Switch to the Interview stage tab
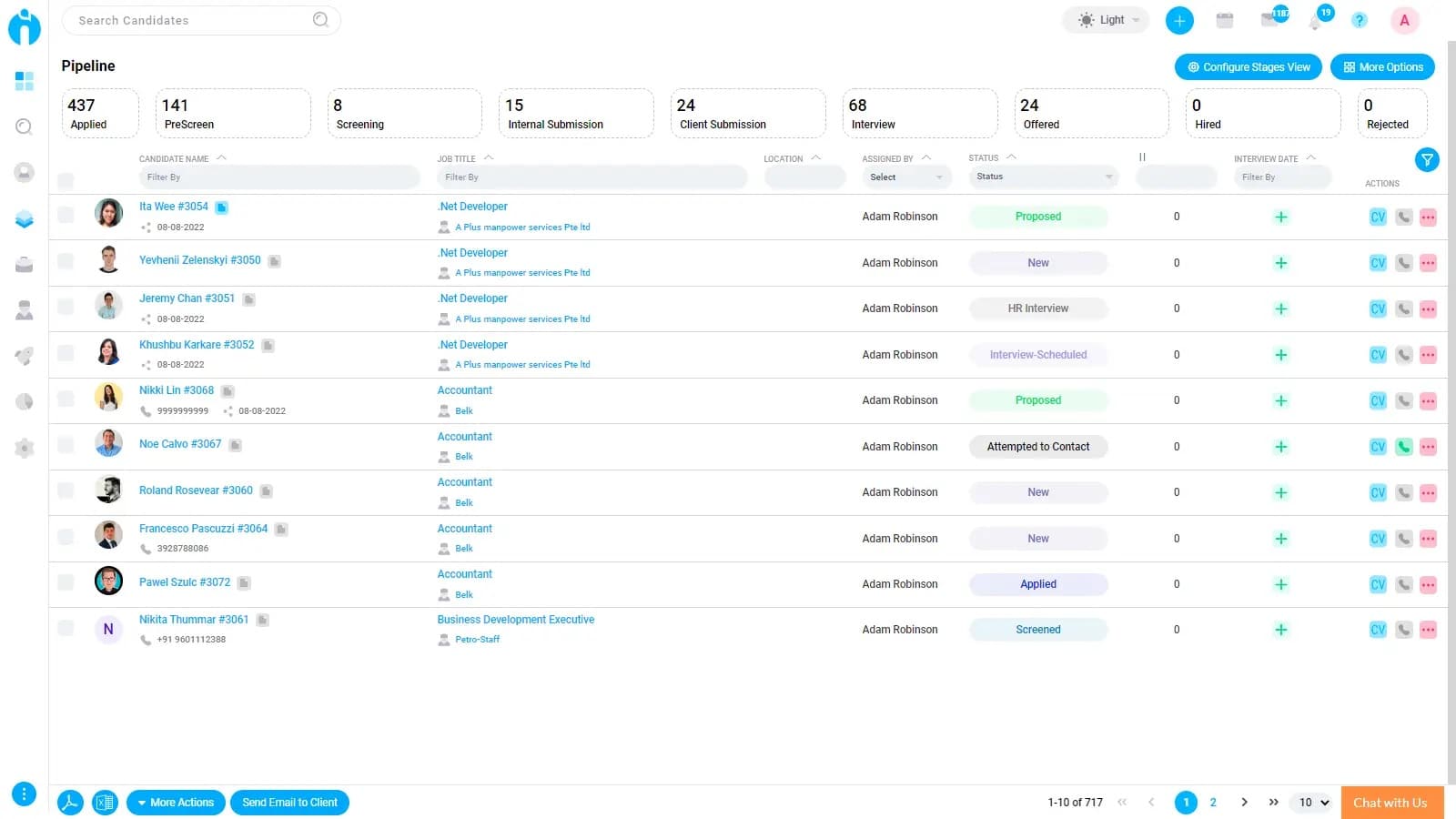This screenshot has width=1456, height=819. pos(919,114)
